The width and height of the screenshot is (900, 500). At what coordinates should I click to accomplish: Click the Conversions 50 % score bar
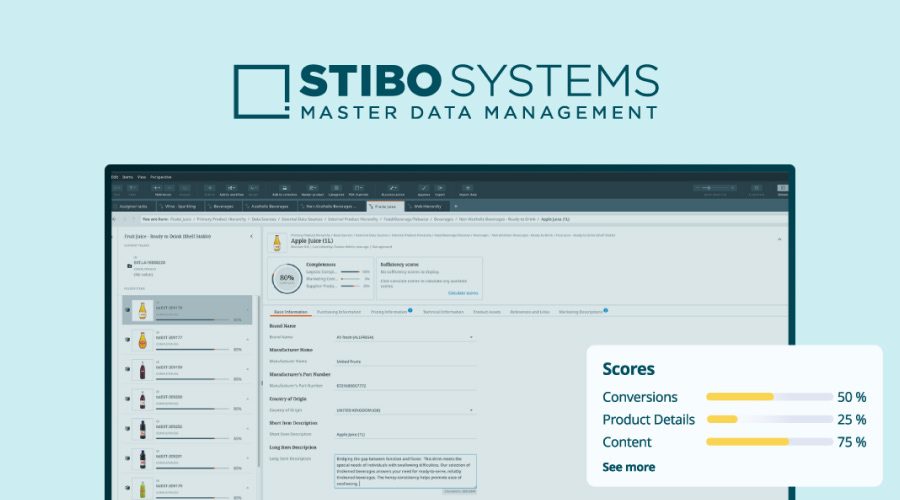coord(769,397)
